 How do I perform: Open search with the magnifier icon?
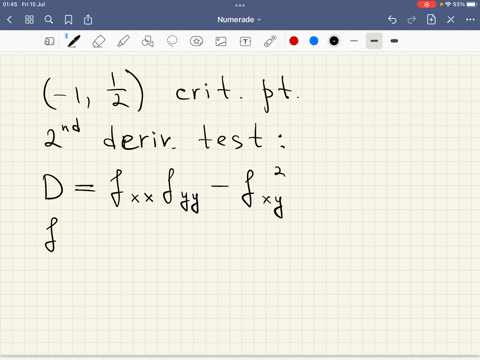tap(49, 20)
